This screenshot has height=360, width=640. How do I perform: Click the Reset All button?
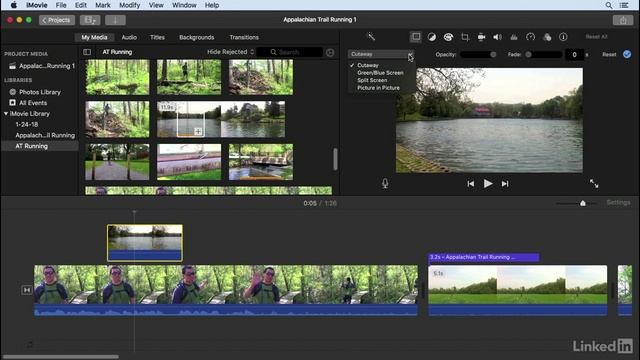(x=596, y=37)
